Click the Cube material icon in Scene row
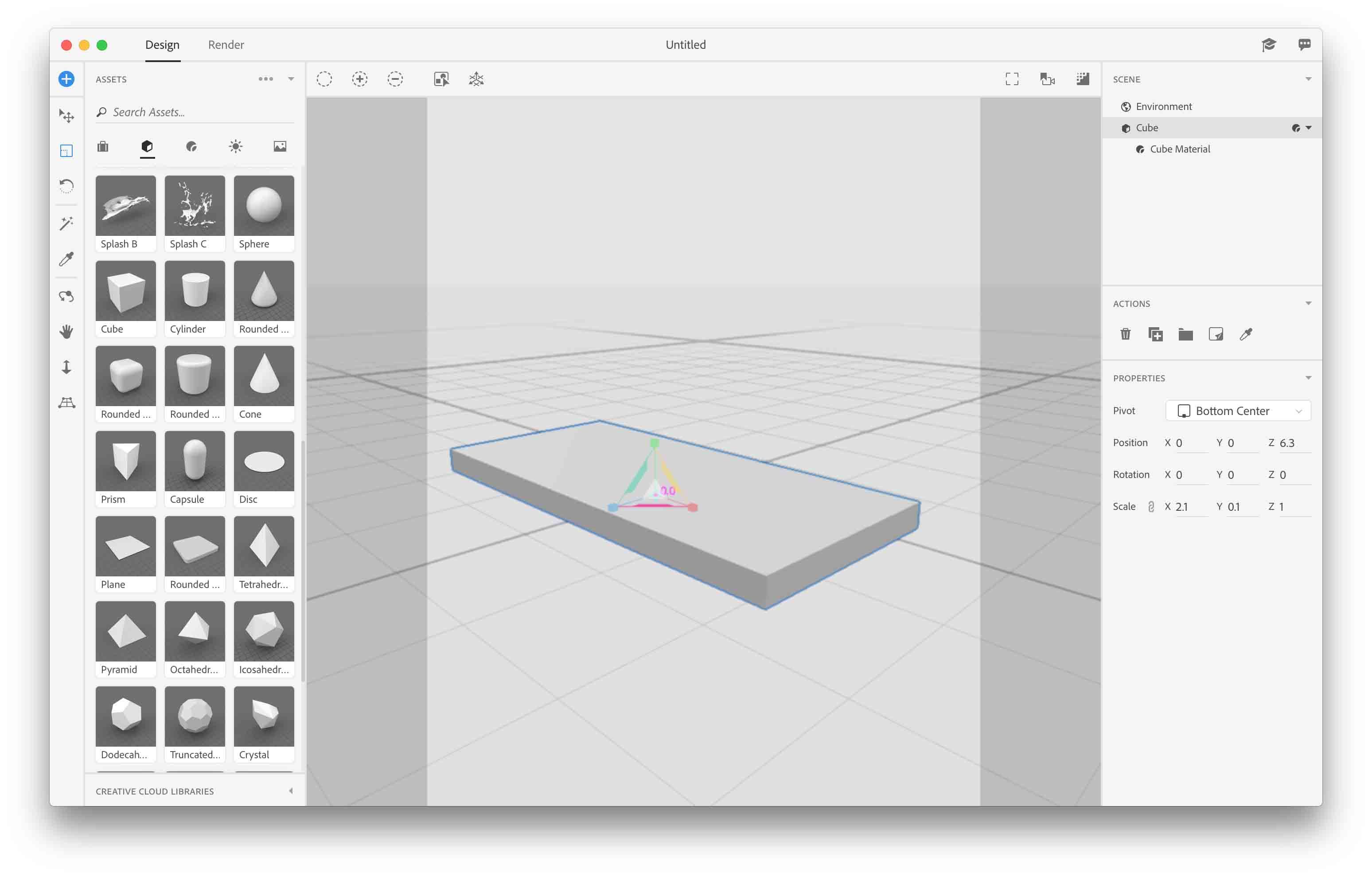The height and width of the screenshot is (877, 1372). click(1296, 128)
